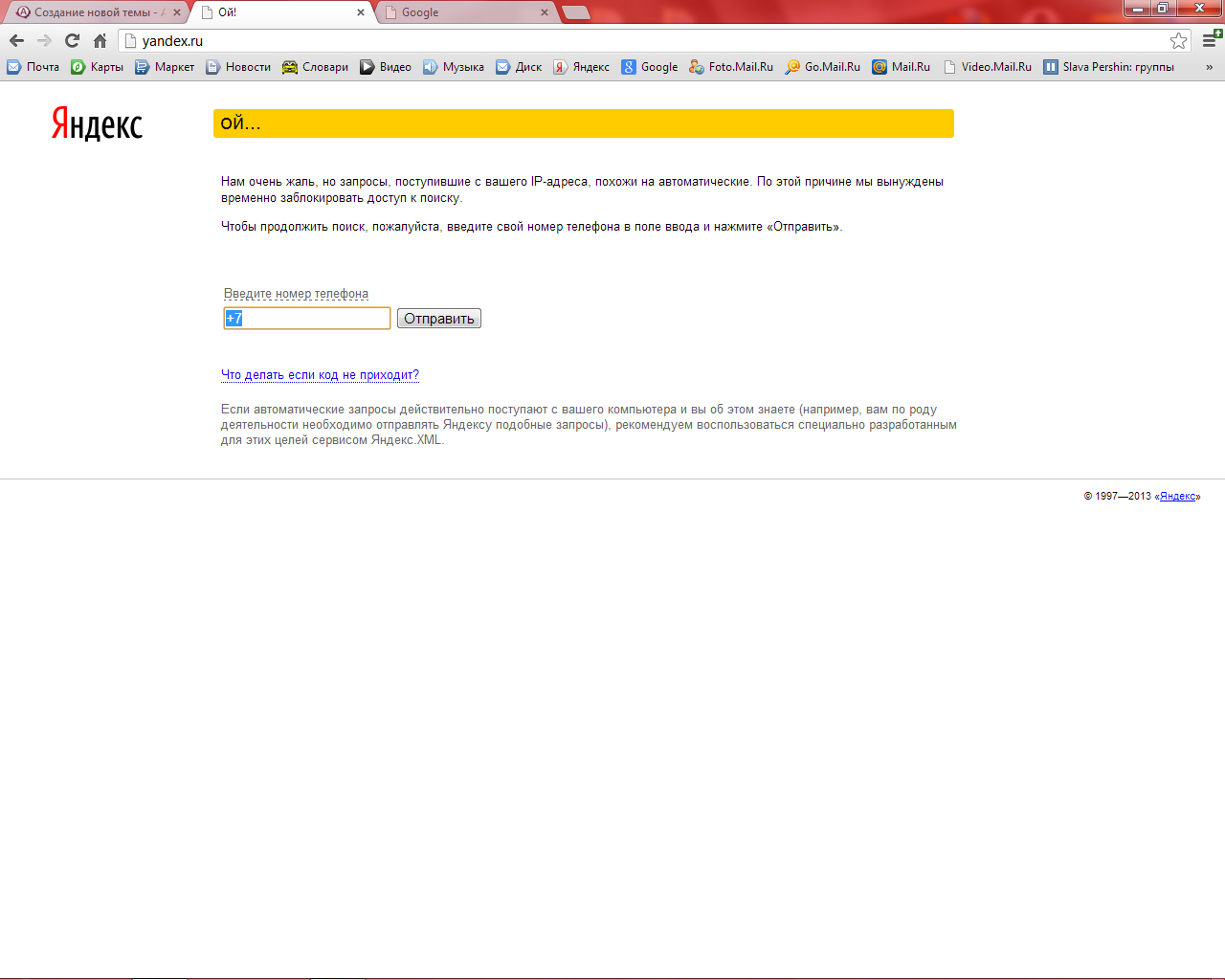Open the Яндекс bookmark in bookmarks bar

coord(582,67)
